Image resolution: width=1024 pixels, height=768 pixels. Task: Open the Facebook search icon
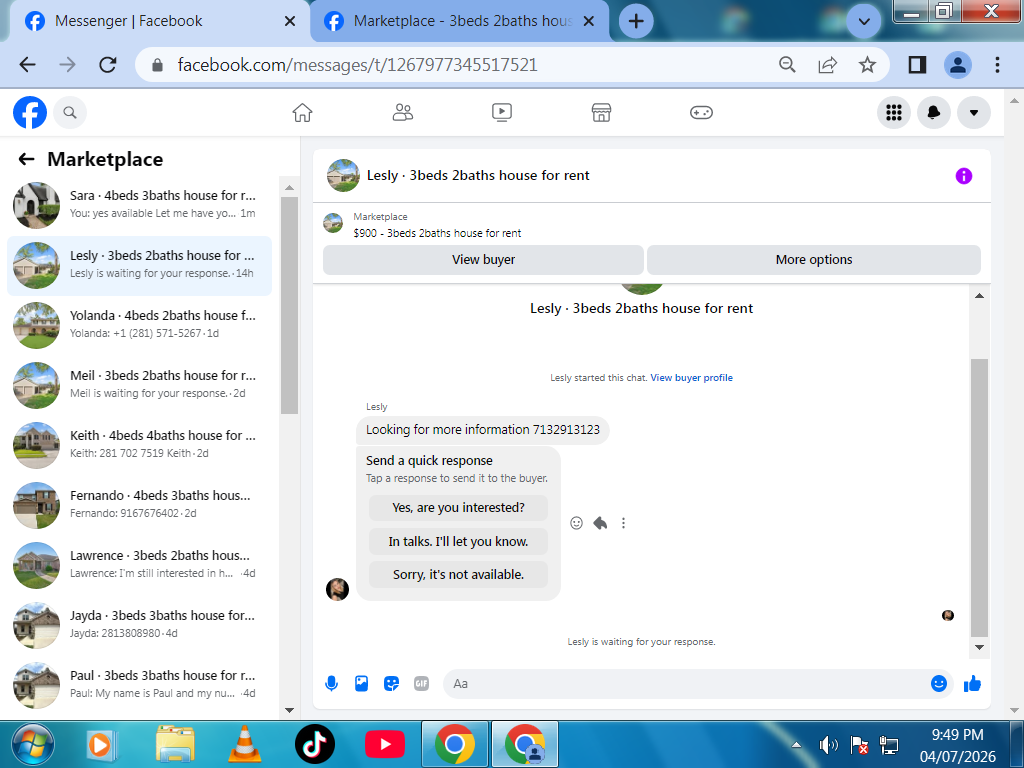pyautogui.click(x=70, y=112)
